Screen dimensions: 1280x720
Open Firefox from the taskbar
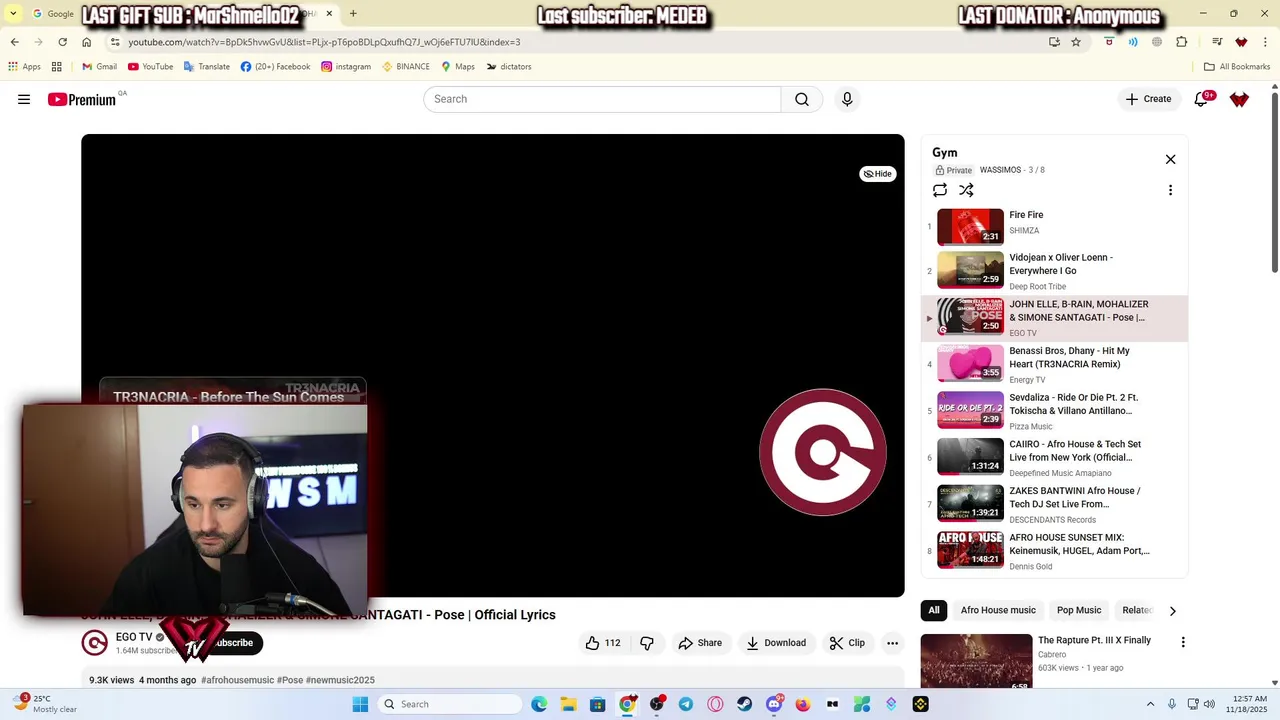coord(803,704)
